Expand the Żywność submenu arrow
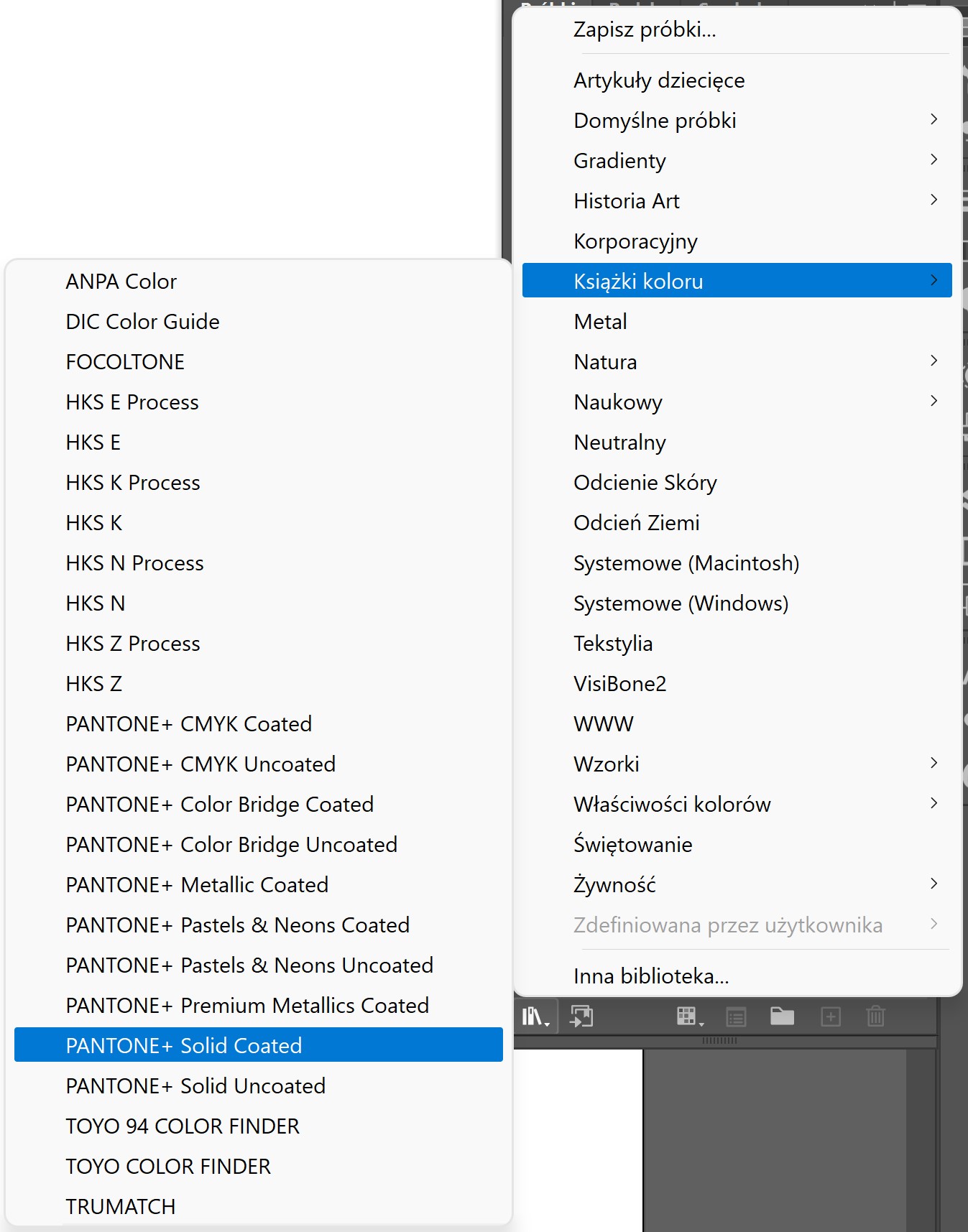 pos(934,884)
